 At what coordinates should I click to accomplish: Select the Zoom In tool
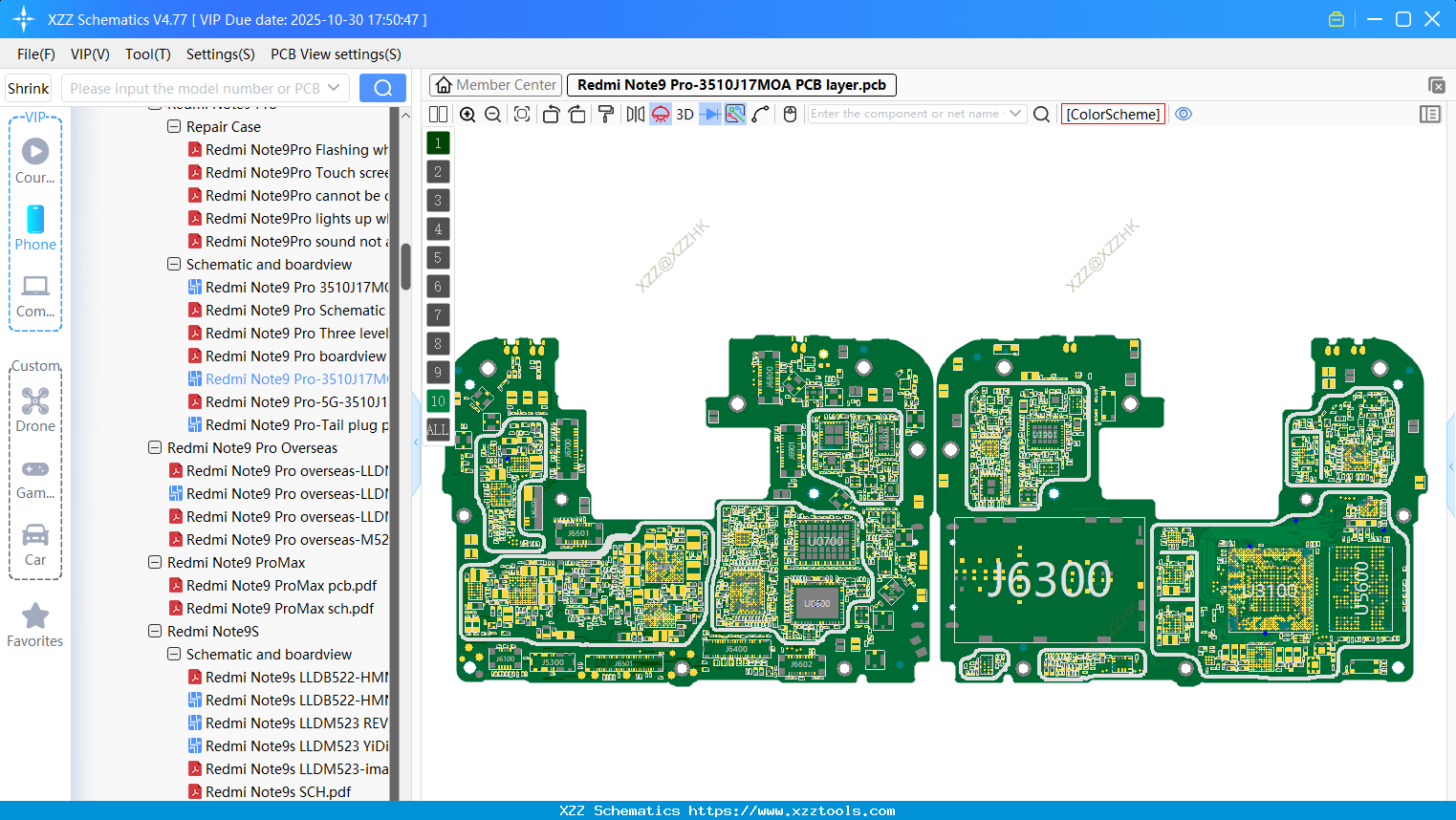point(467,114)
